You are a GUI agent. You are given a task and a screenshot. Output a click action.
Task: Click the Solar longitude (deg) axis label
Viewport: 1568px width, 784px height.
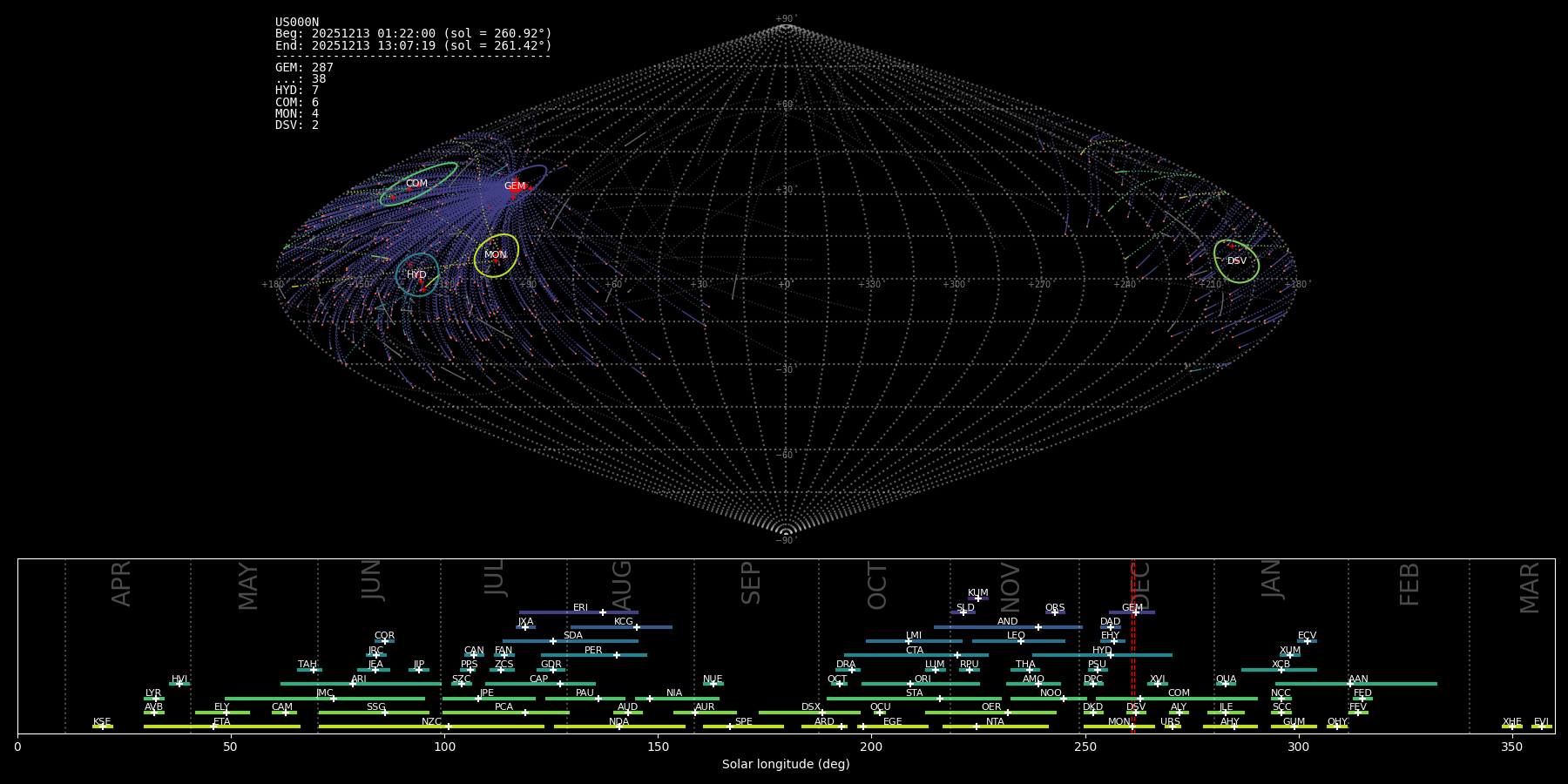pos(786,764)
